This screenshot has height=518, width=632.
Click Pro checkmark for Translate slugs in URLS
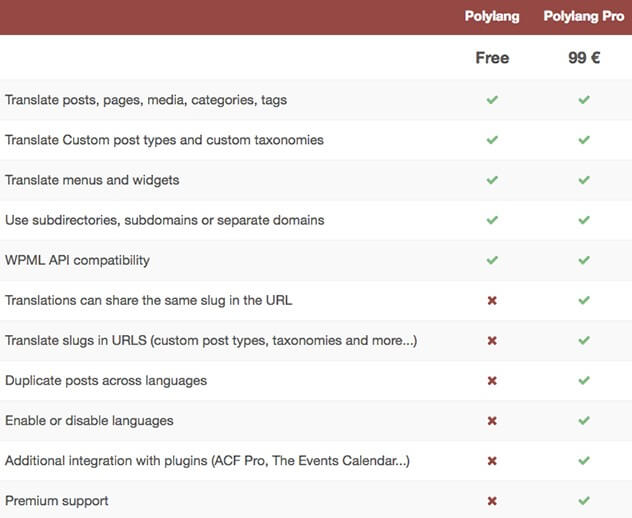pyautogui.click(x=584, y=341)
